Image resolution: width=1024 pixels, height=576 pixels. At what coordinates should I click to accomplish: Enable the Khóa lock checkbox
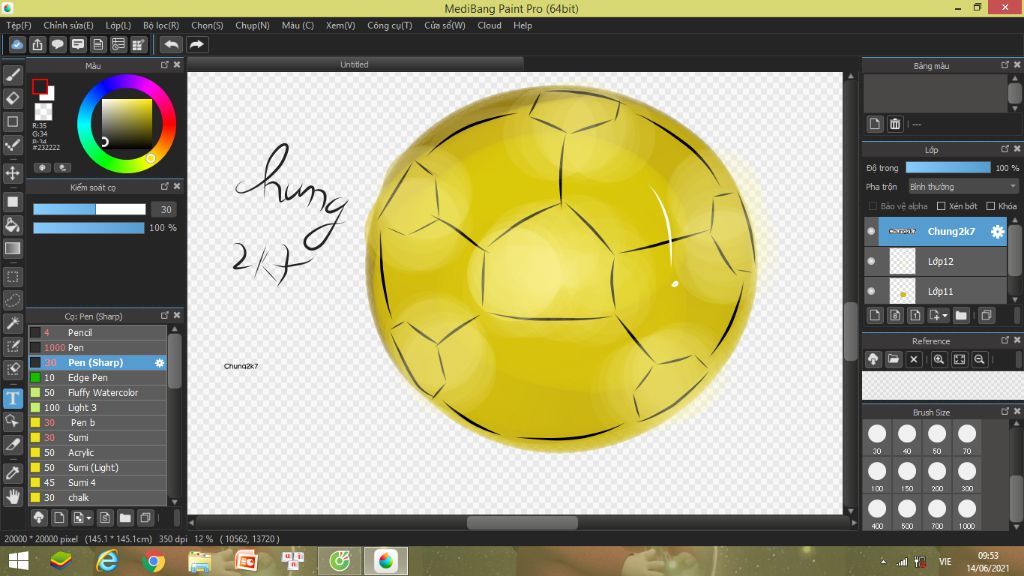991,206
